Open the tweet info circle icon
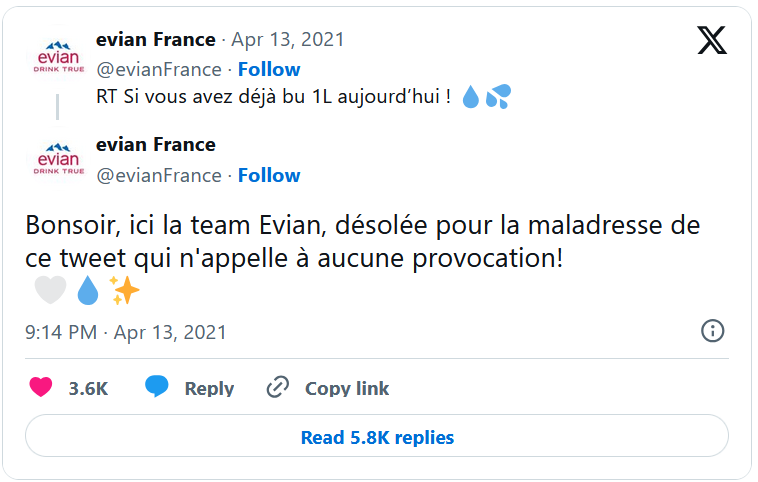Viewport: 758px width, 482px height. pos(713,331)
